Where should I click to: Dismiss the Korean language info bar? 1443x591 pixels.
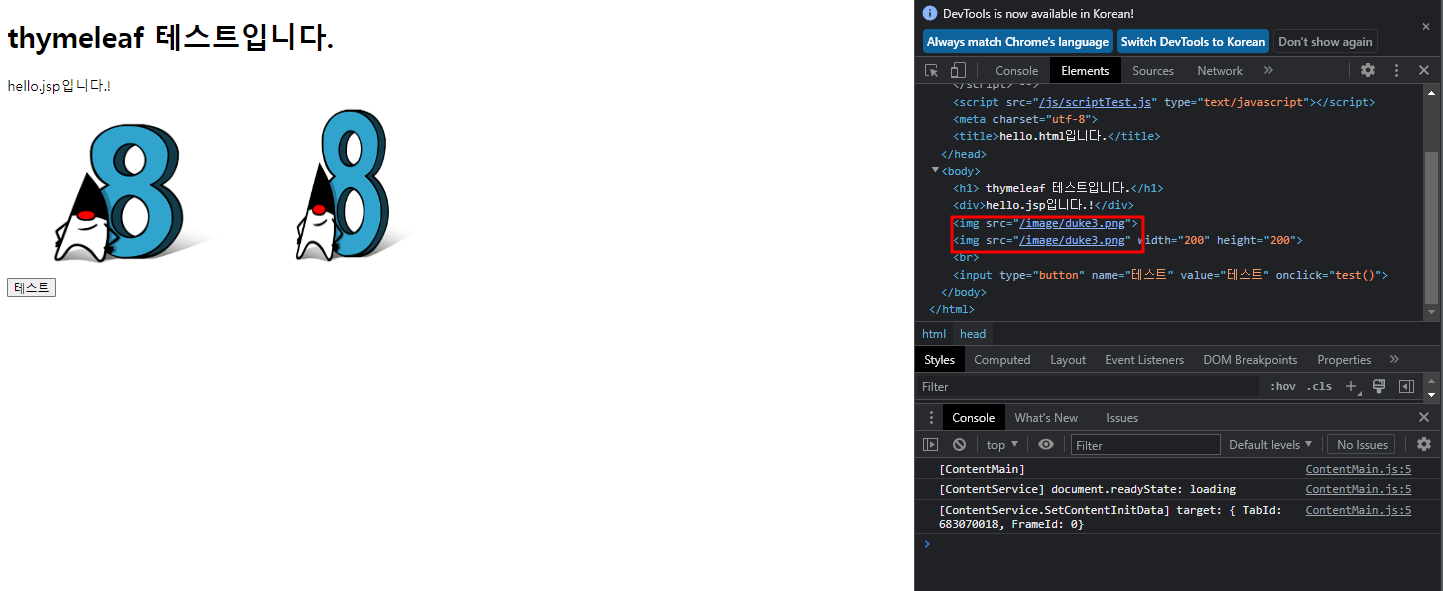[1426, 27]
